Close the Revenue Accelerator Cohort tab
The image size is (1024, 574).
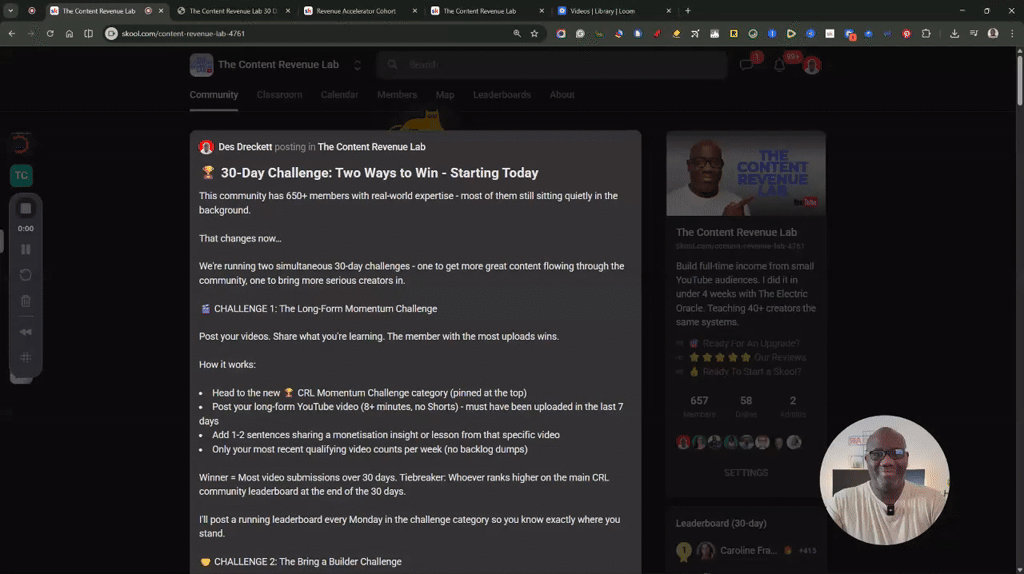(x=415, y=11)
